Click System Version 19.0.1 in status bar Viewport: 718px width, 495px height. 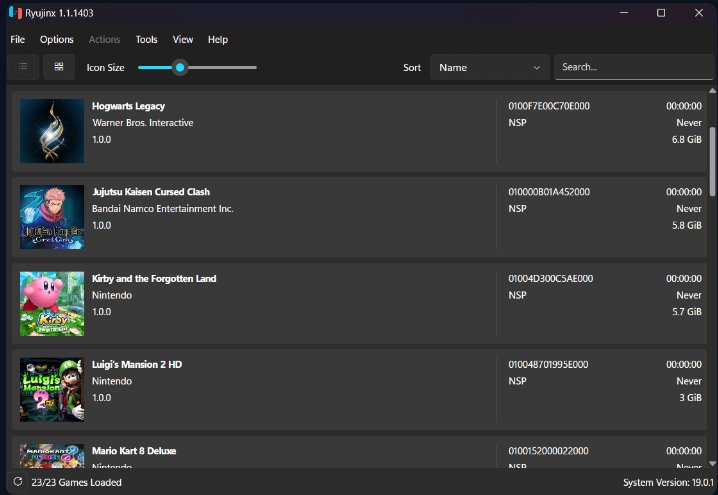(x=668, y=482)
